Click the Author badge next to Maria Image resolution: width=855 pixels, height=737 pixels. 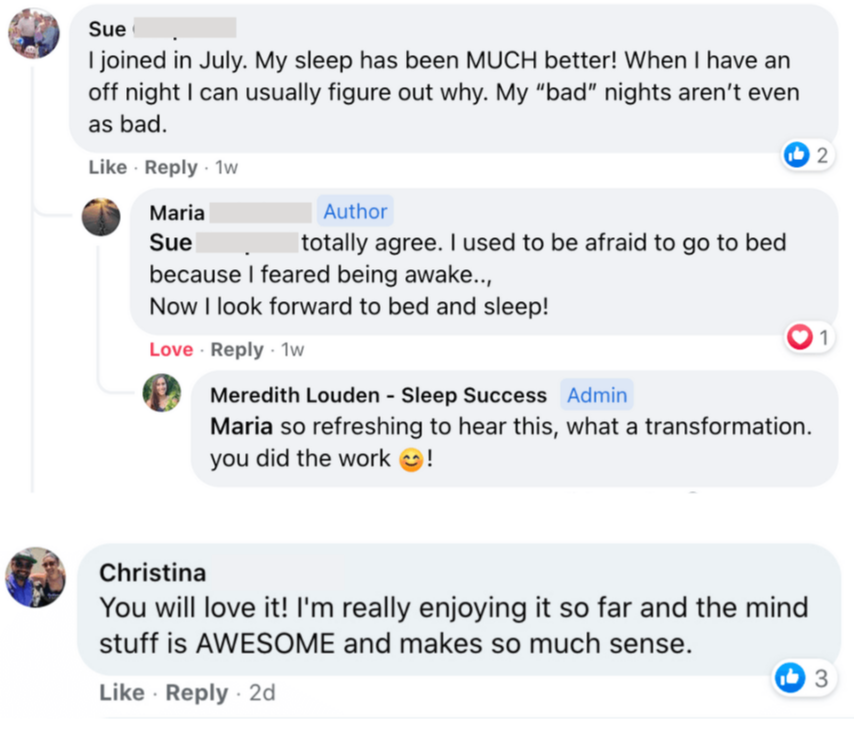click(355, 212)
